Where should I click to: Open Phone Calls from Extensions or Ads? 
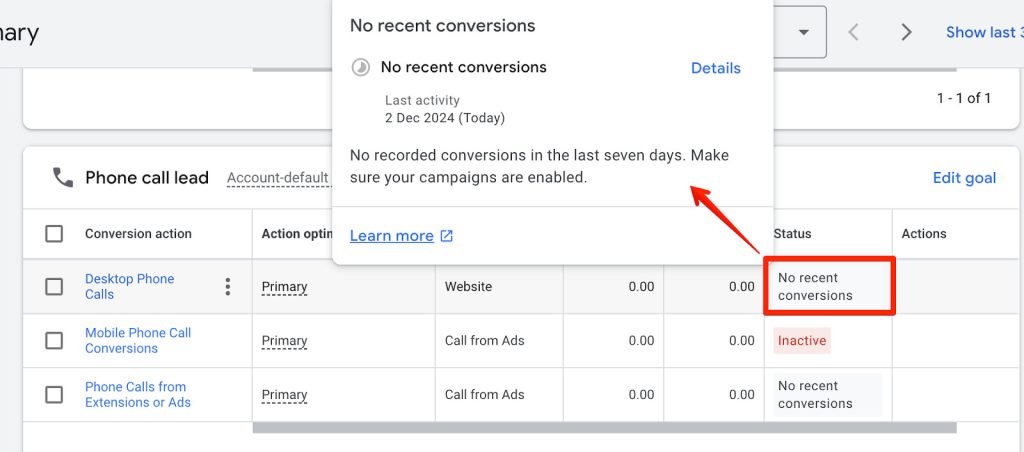(138, 395)
